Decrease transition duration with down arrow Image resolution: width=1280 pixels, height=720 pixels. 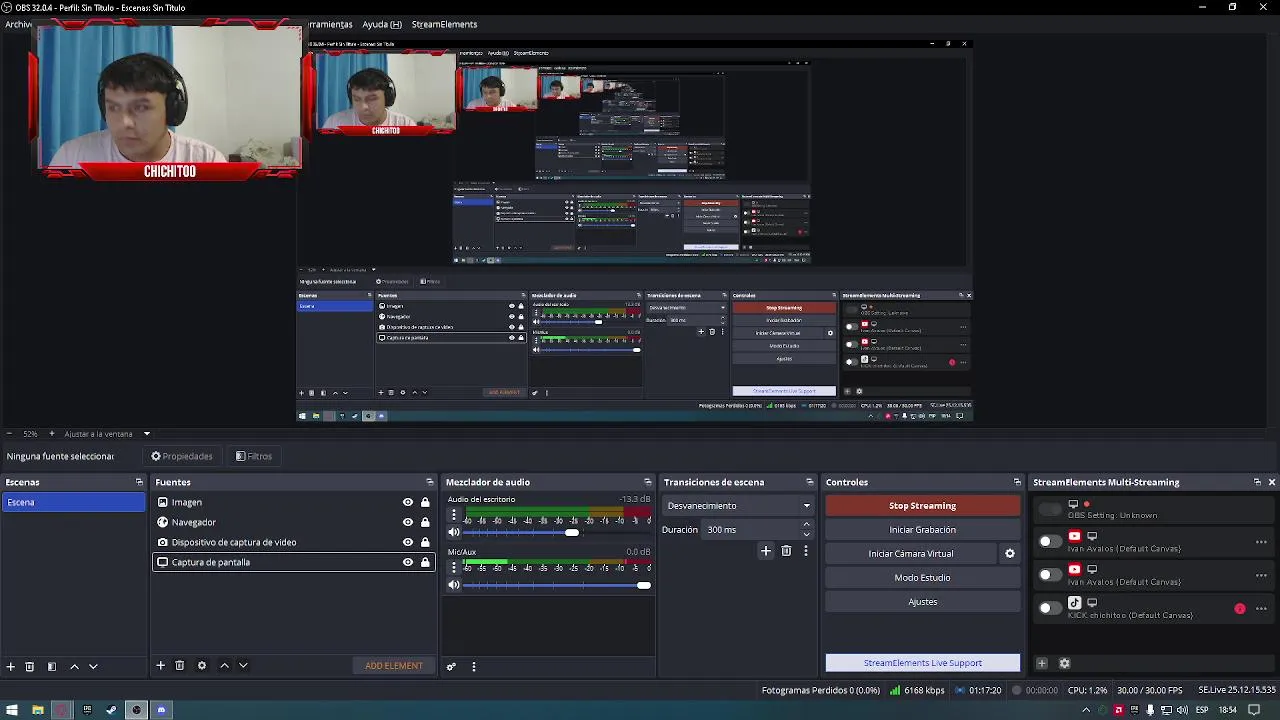[807, 534]
